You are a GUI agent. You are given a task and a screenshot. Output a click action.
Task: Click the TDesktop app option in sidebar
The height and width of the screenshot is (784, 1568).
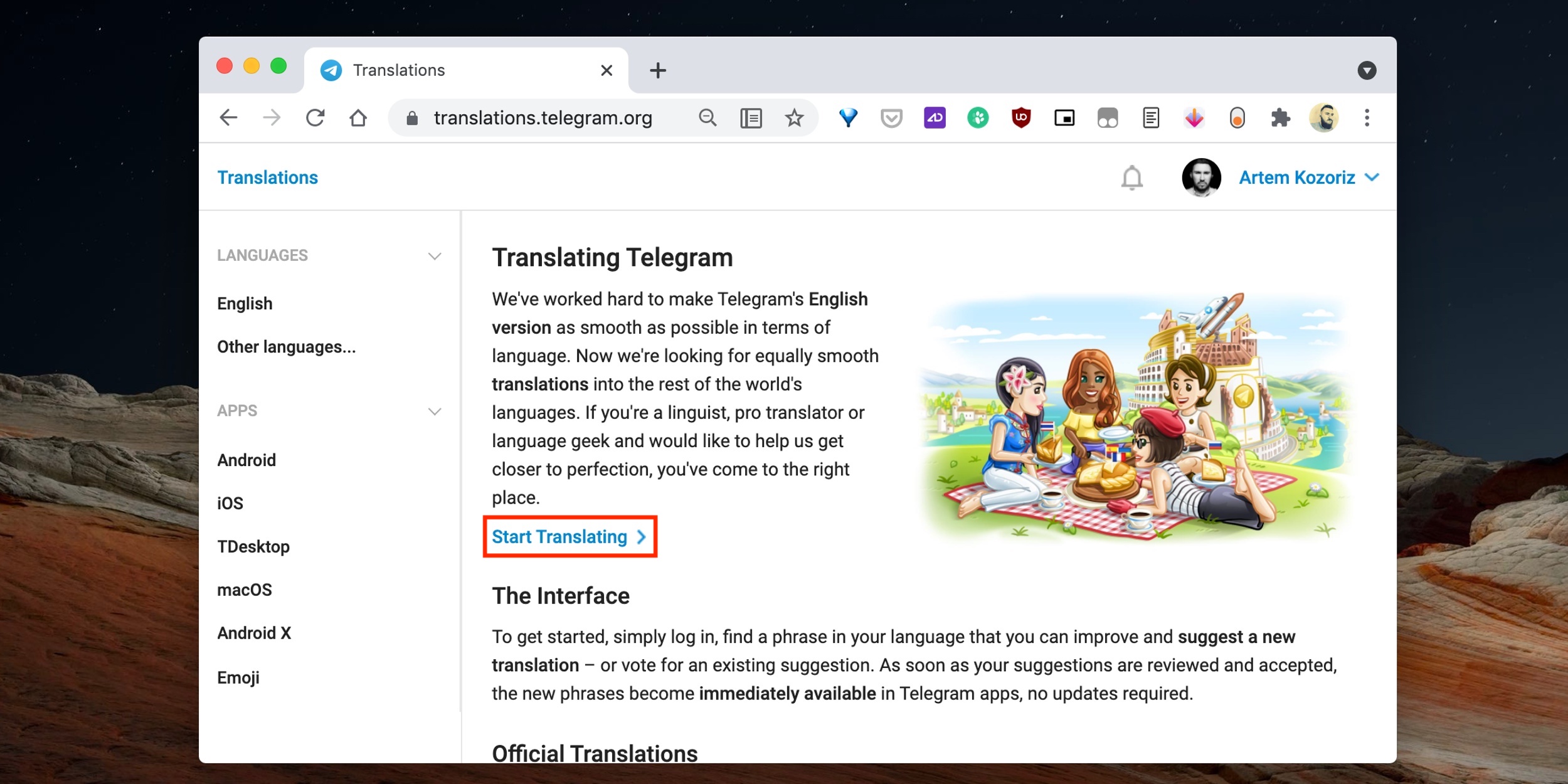[x=254, y=546]
